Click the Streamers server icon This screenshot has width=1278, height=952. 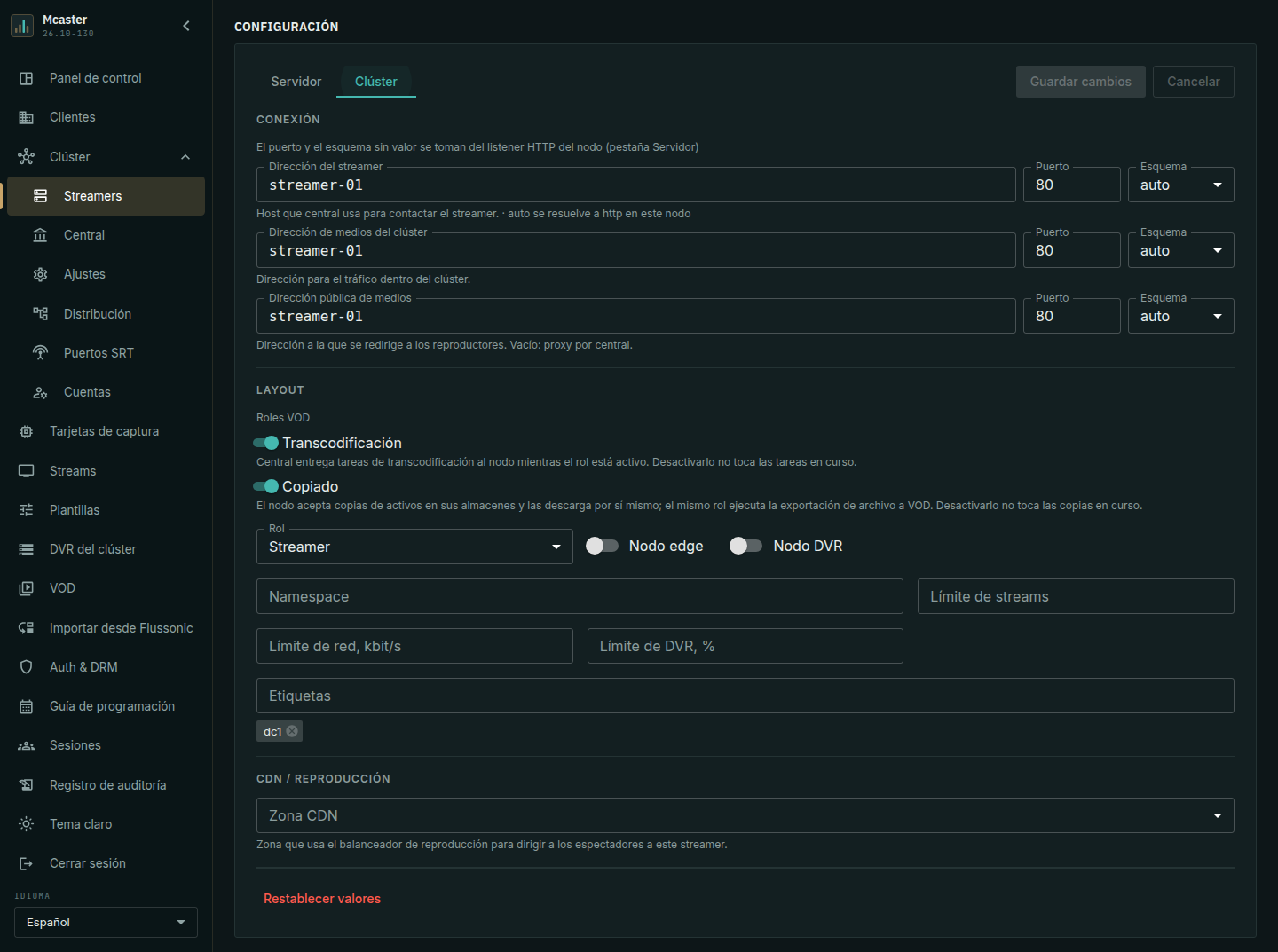click(x=41, y=196)
